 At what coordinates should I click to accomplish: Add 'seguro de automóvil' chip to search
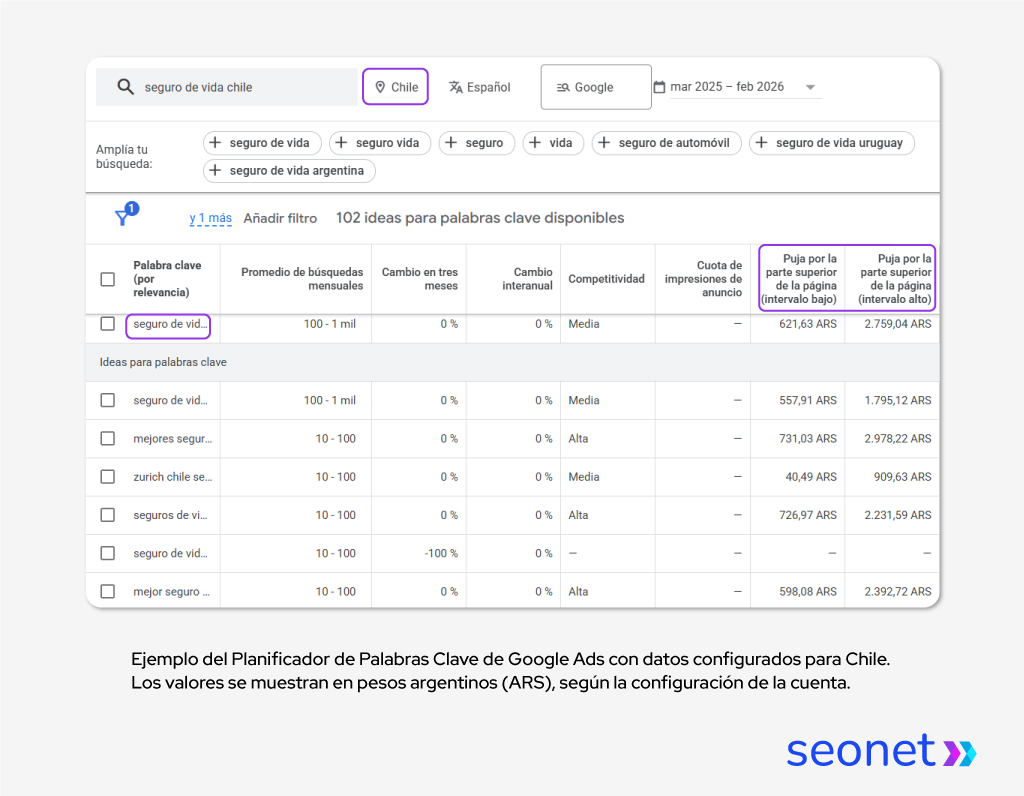point(666,142)
